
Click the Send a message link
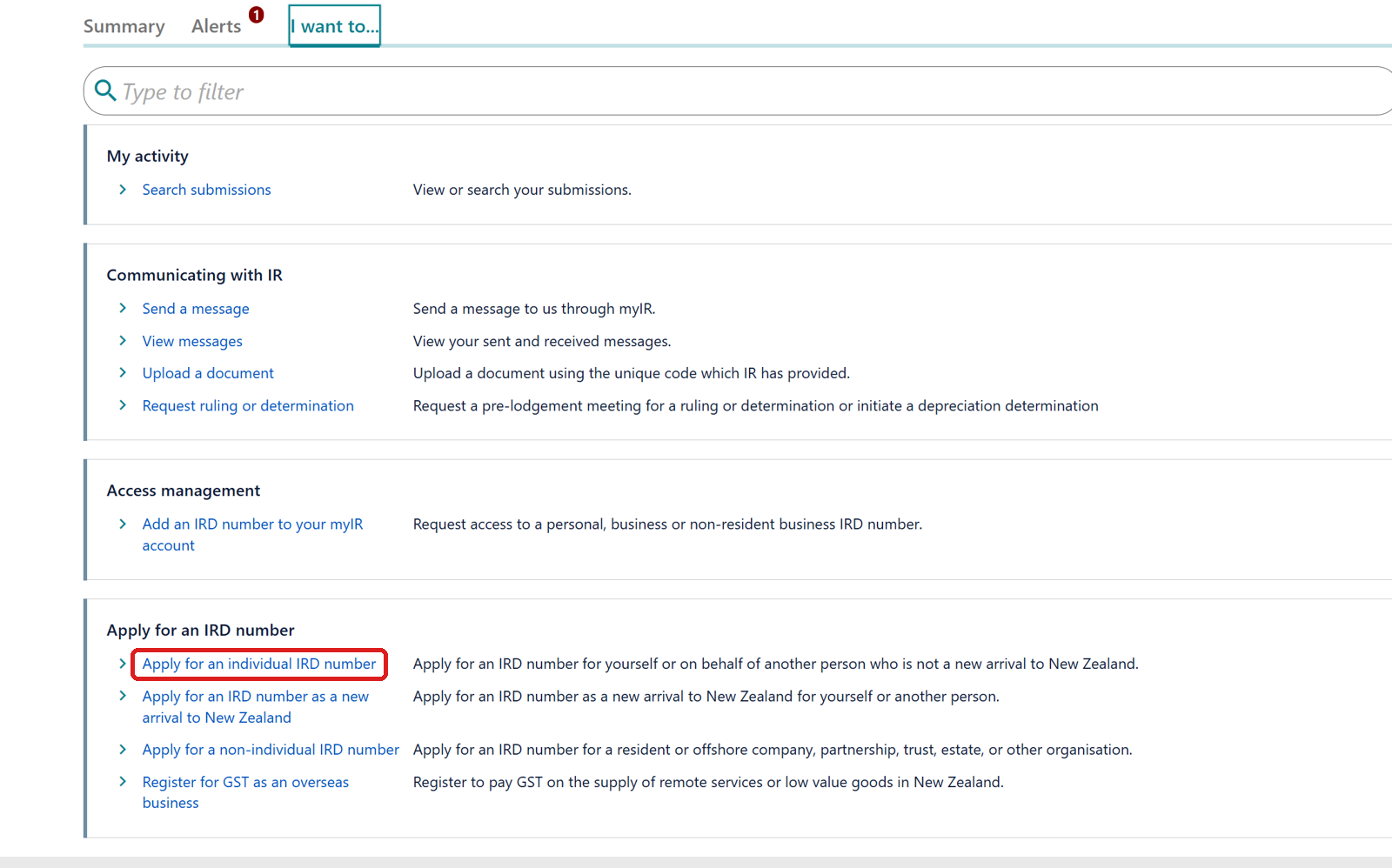tap(196, 309)
